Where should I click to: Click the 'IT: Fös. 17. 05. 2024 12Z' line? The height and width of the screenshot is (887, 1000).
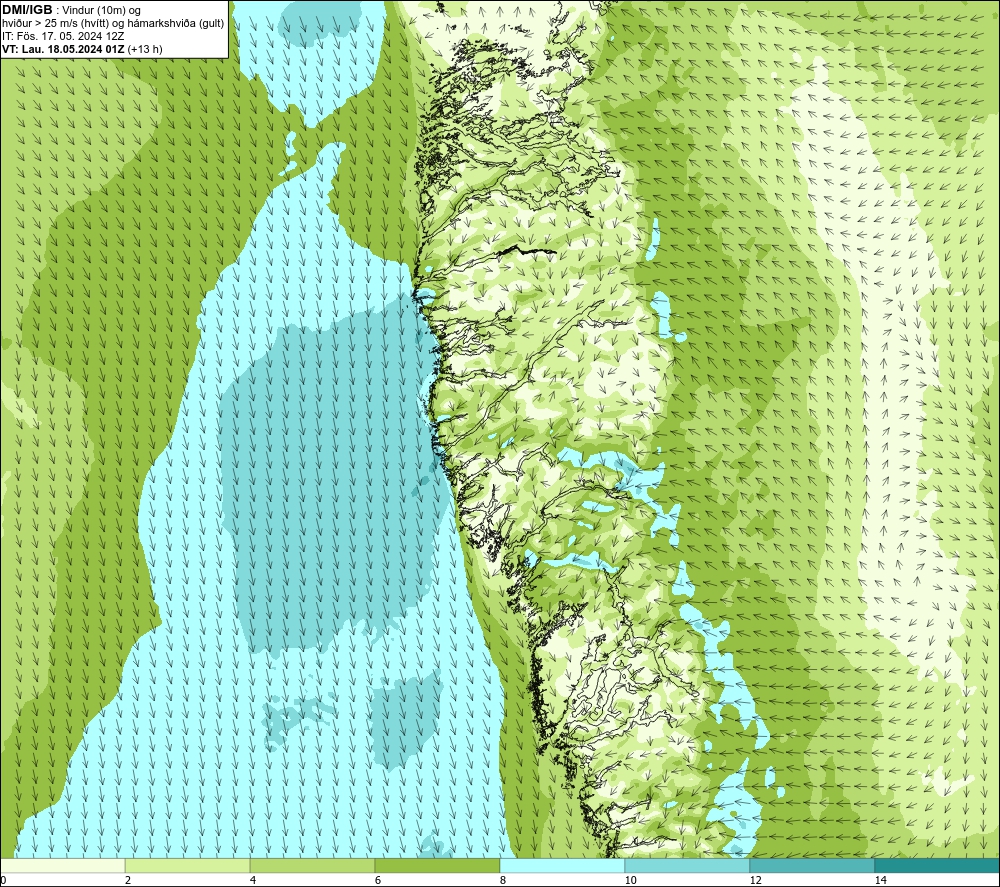pyautogui.click(x=63, y=36)
